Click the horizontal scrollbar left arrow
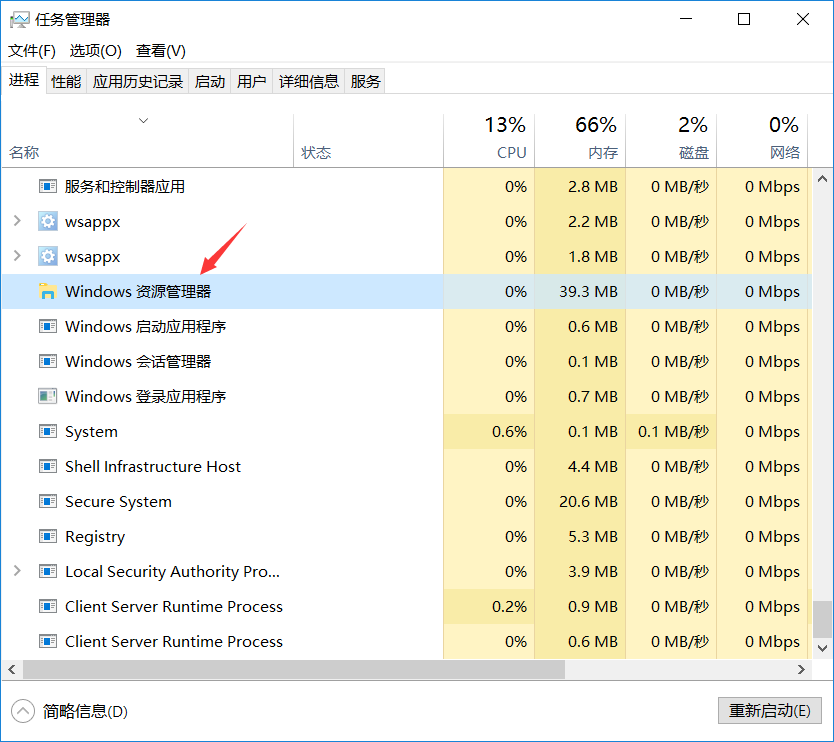 (x=12, y=669)
